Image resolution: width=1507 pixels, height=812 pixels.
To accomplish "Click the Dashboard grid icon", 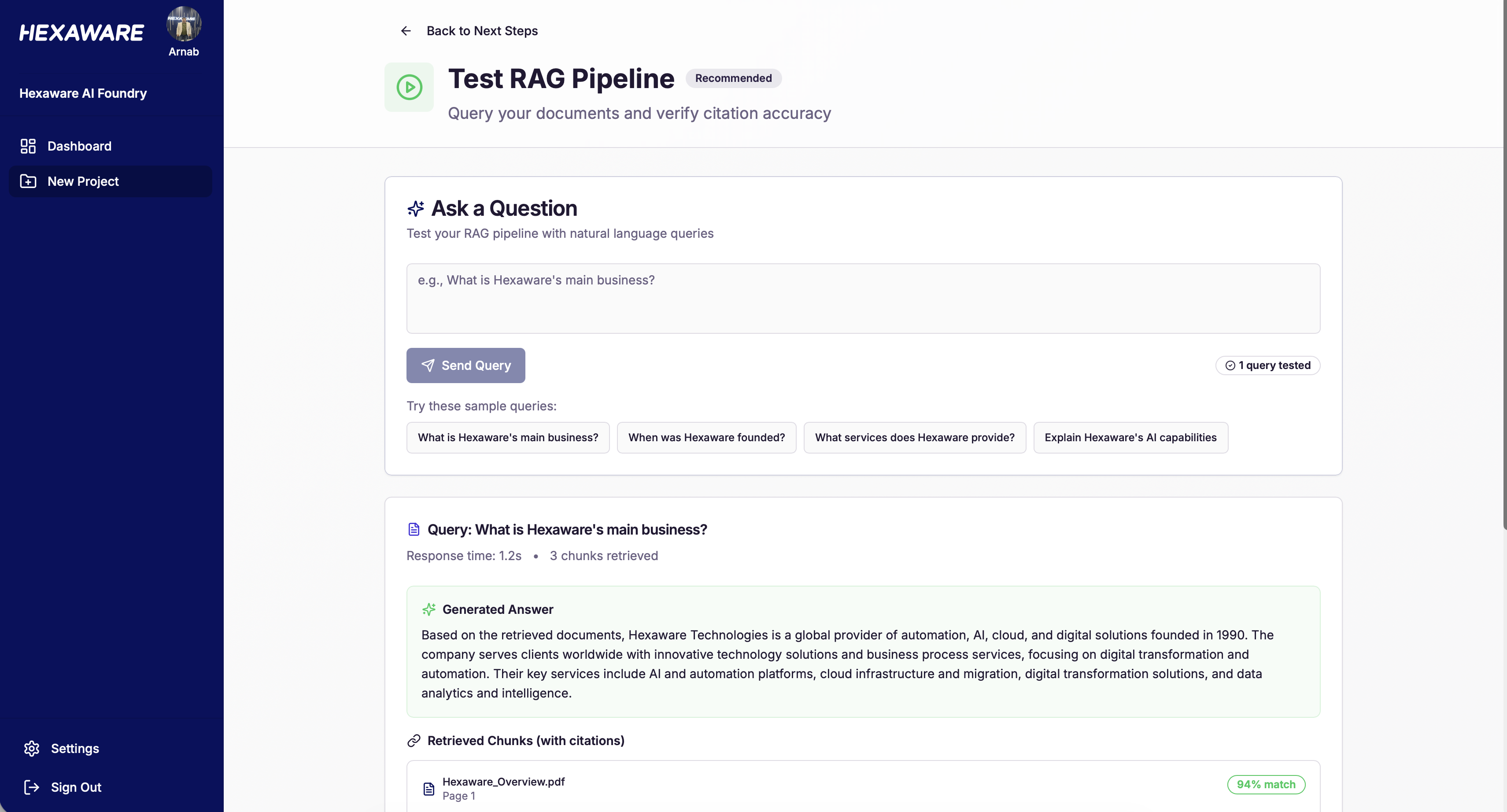I will click(28, 146).
